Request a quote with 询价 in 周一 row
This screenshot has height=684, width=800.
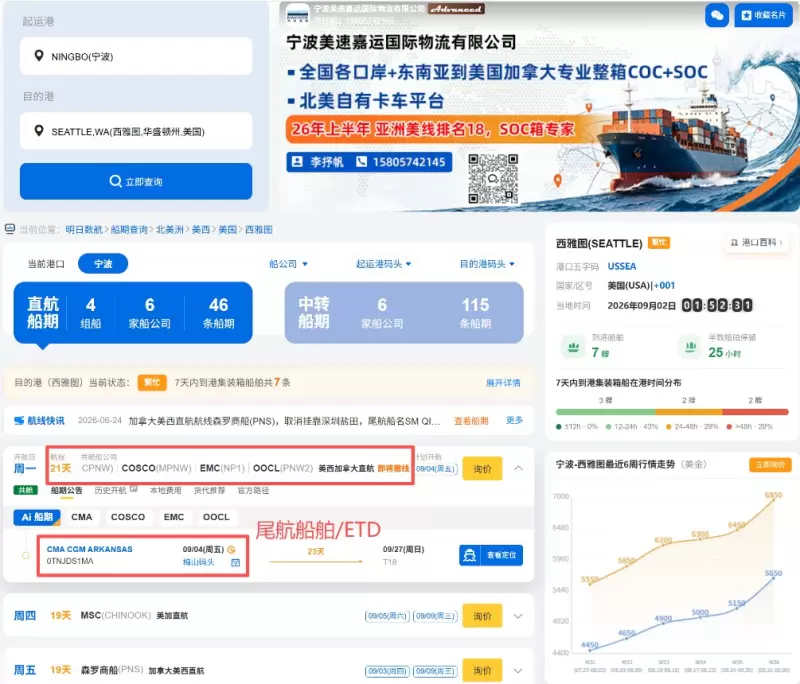[x=482, y=468]
